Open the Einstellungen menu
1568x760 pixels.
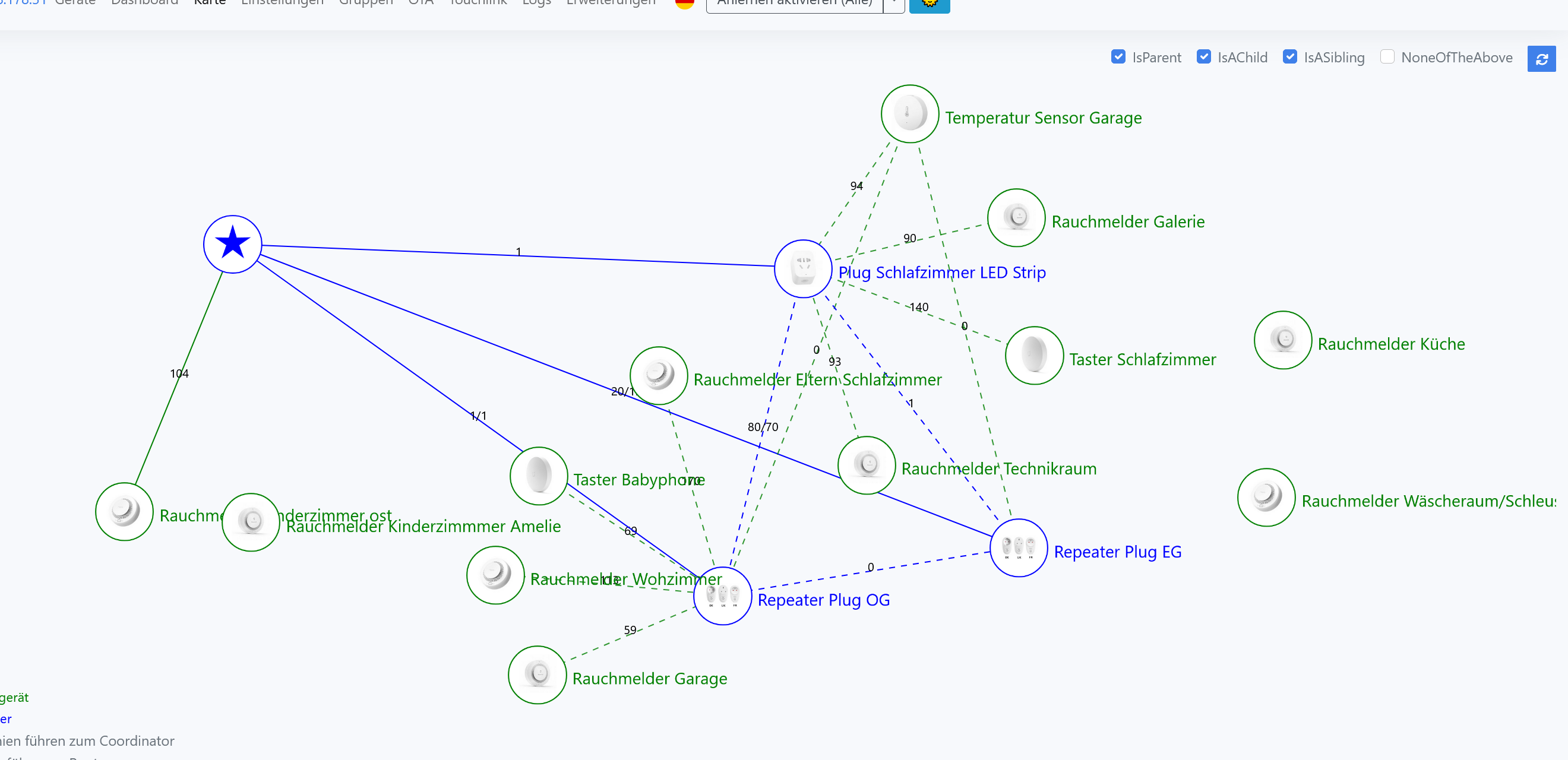click(x=282, y=3)
